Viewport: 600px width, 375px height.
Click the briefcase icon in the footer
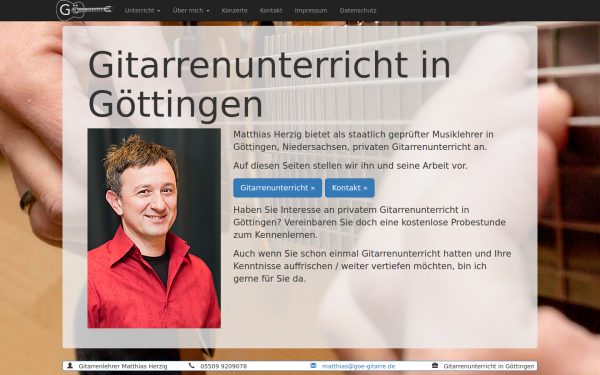click(435, 365)
